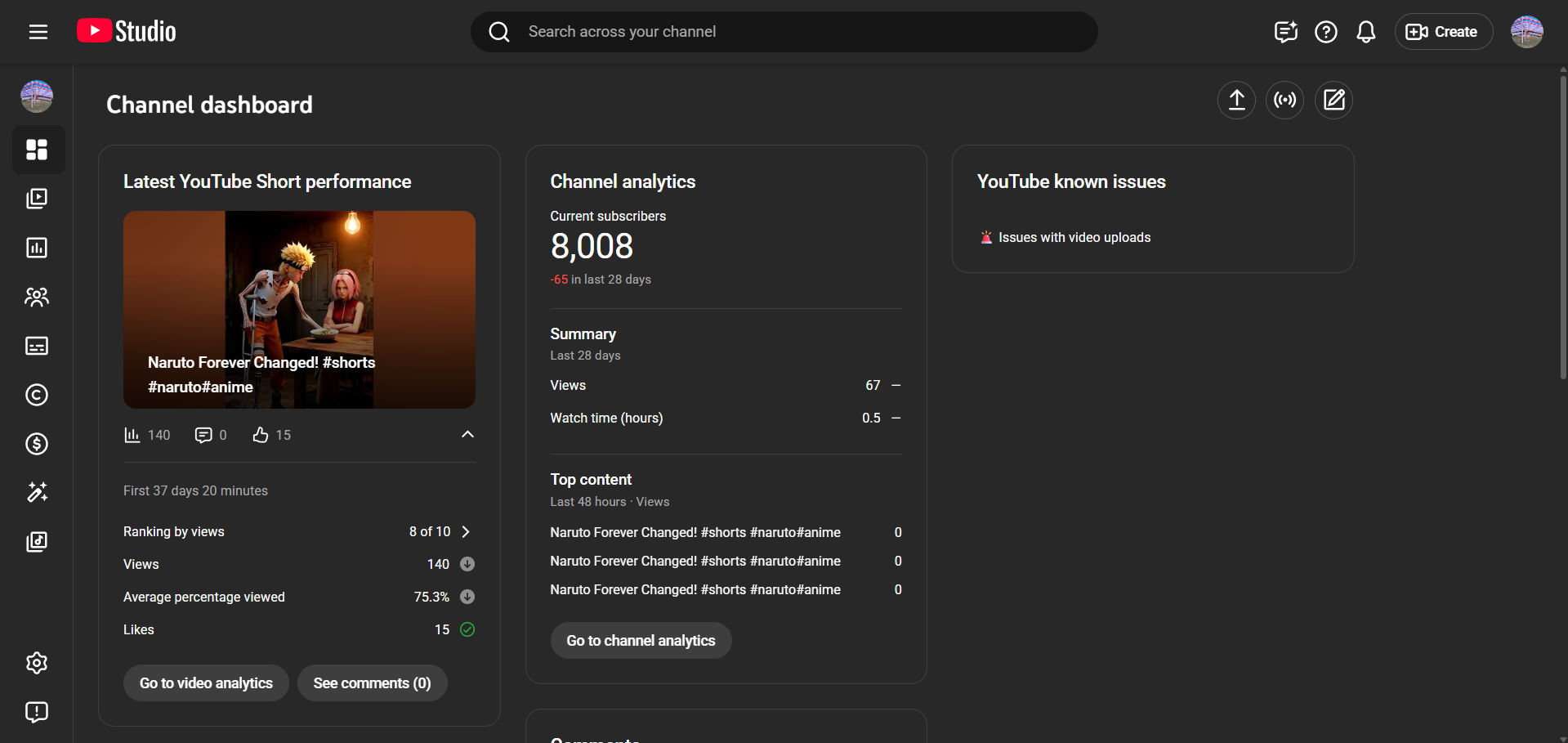Image resolution: width=1568 pixels, height=743 pixels.
Task: Click the Upload videos arrow icon
Action: click(1236, 101)
